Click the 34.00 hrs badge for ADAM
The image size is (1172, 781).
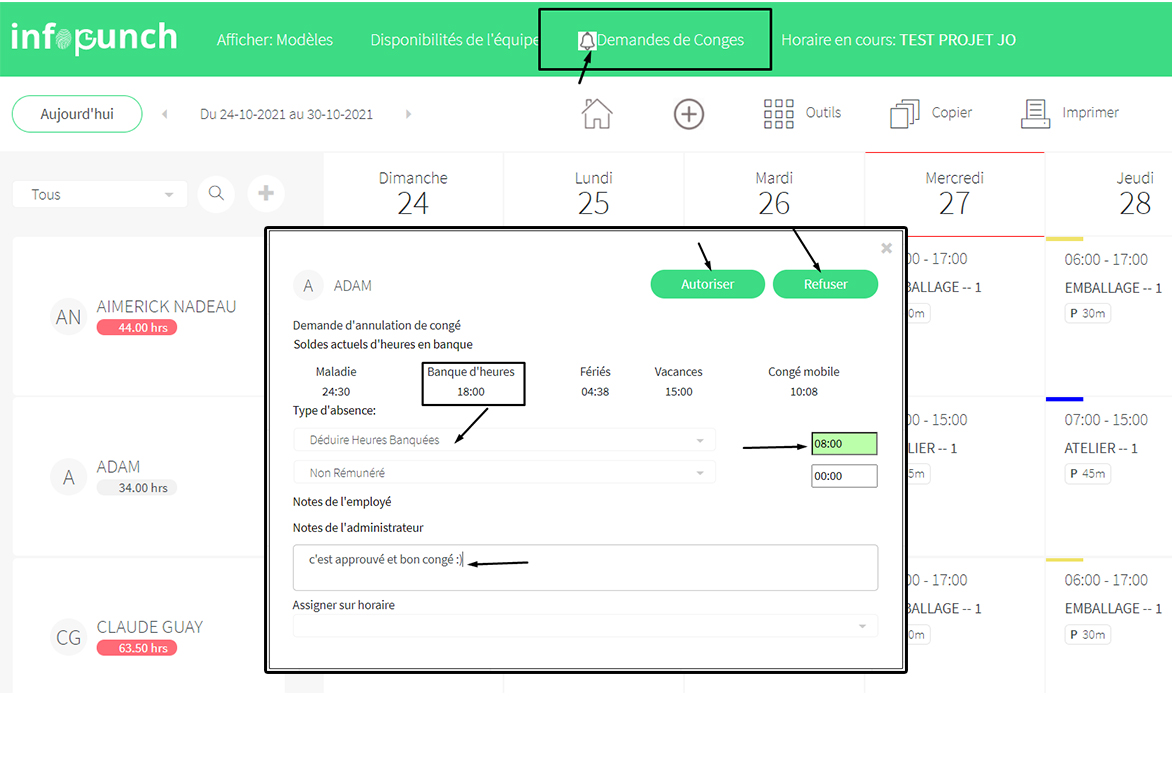pos(137,488)
